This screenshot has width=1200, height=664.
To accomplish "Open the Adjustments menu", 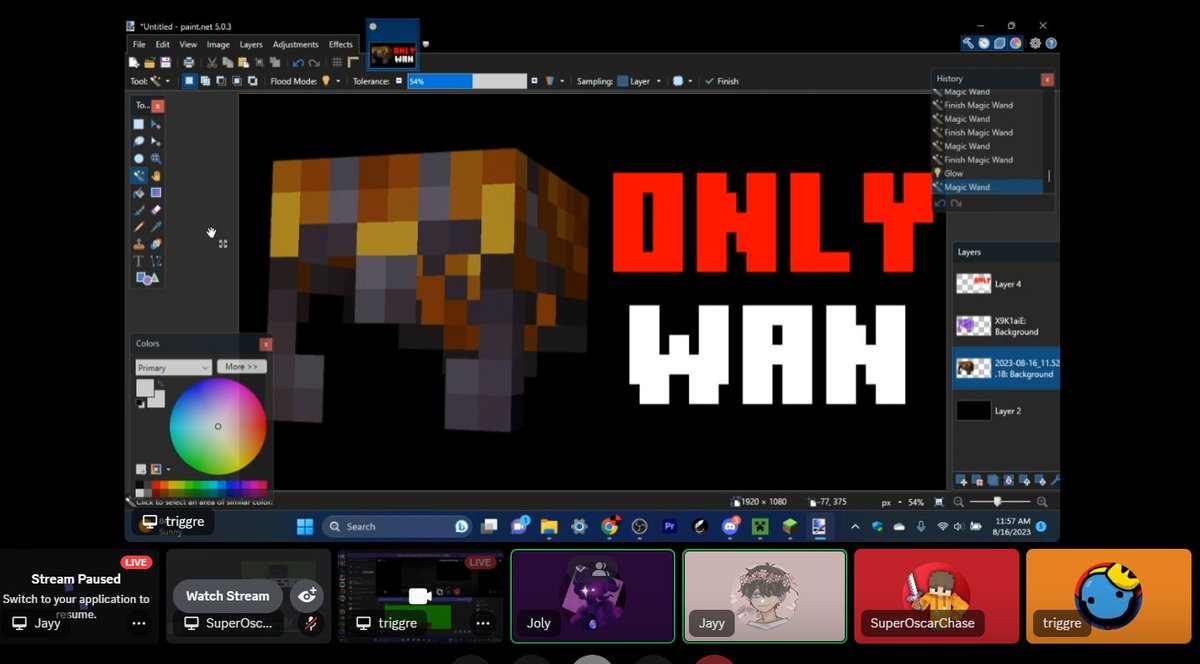I will (x=296, y=44).
